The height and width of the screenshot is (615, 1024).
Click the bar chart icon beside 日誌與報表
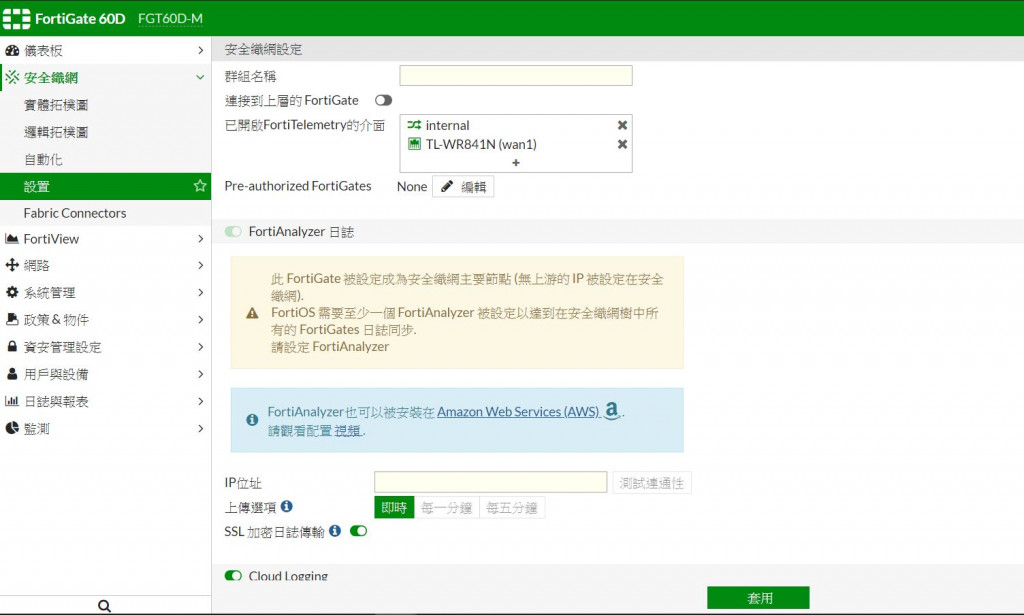12,401
